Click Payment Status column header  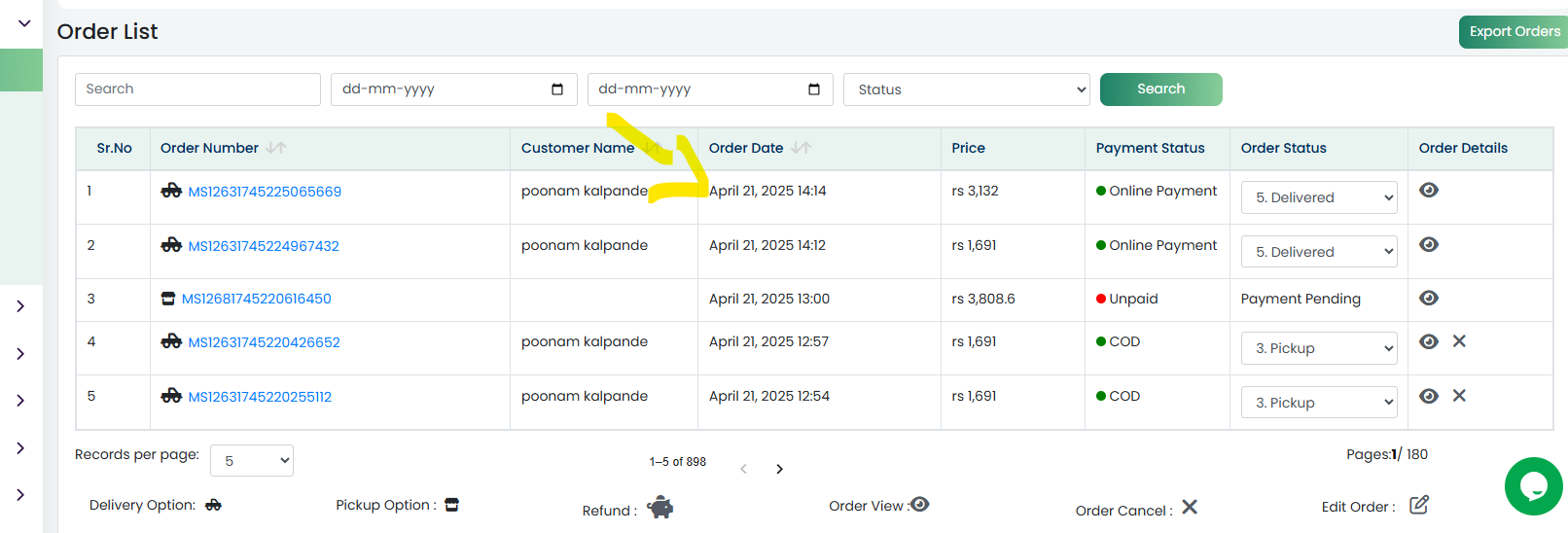(1150, 148)
